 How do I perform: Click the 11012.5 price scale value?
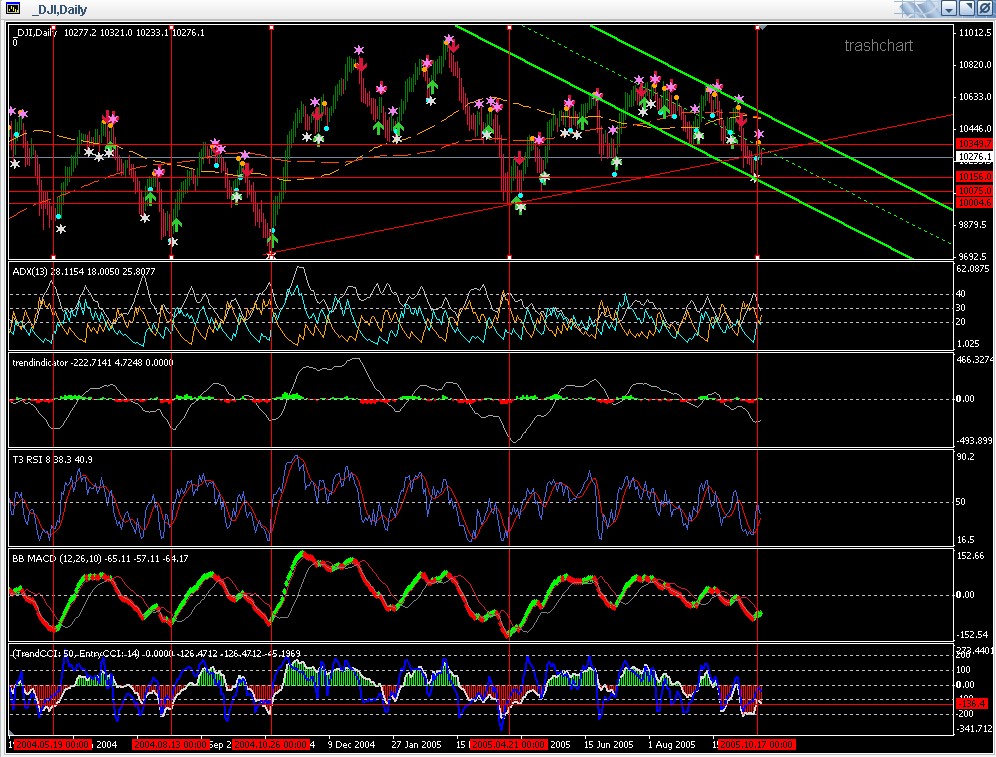(975, 32)
